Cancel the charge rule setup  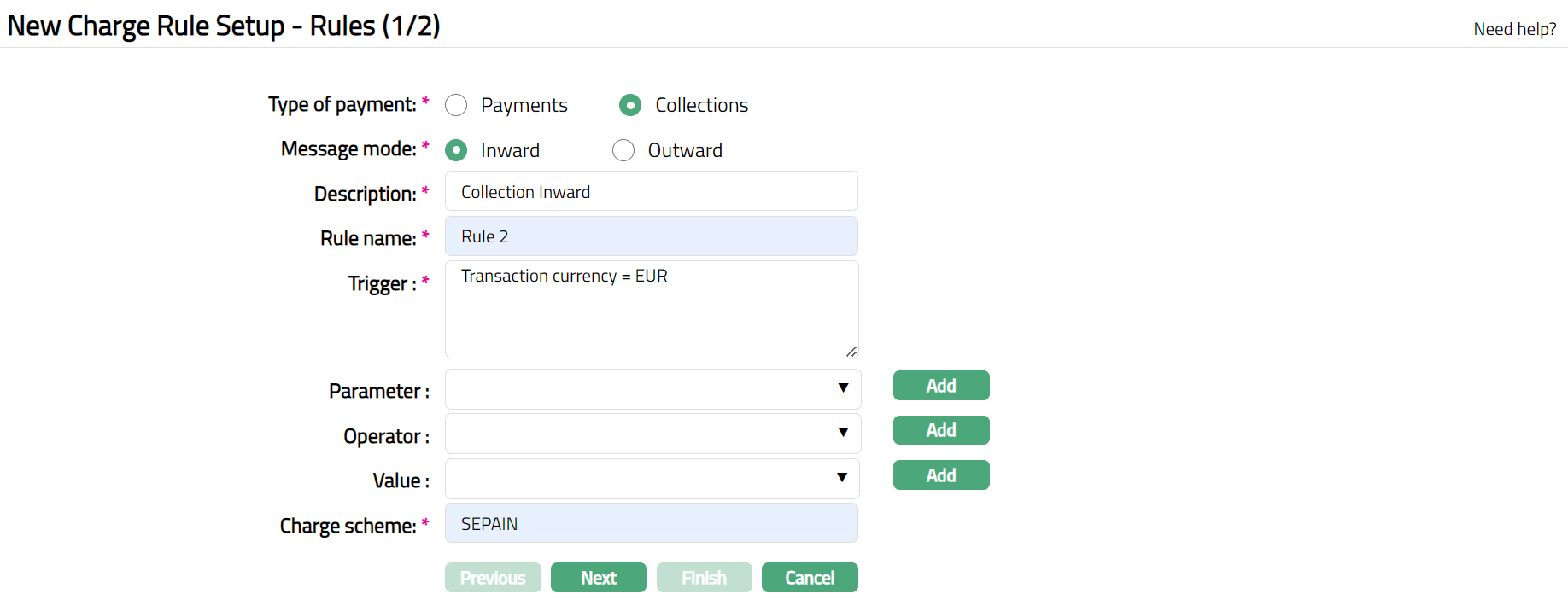coord(809,578)
